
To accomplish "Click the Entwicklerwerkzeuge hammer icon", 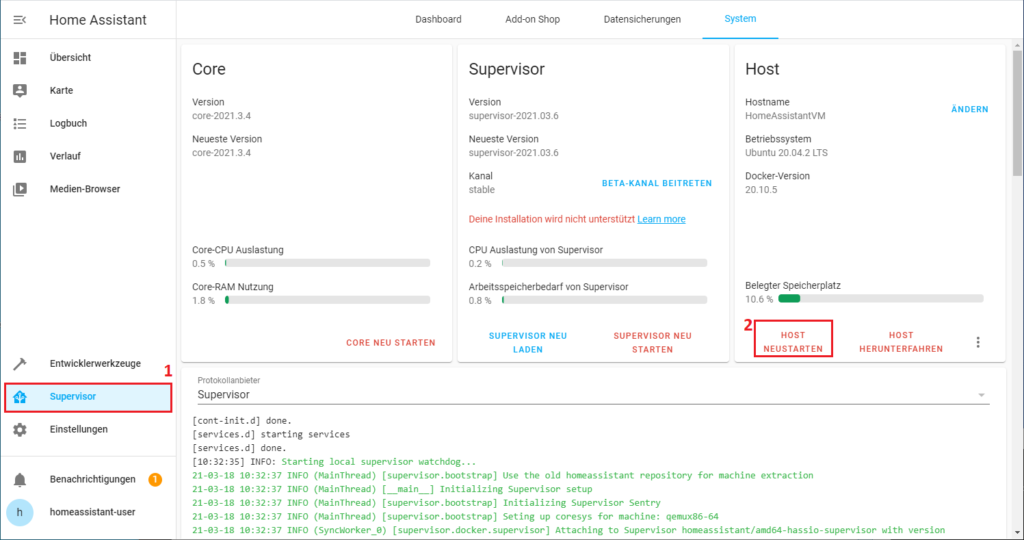I will point(20,364).
